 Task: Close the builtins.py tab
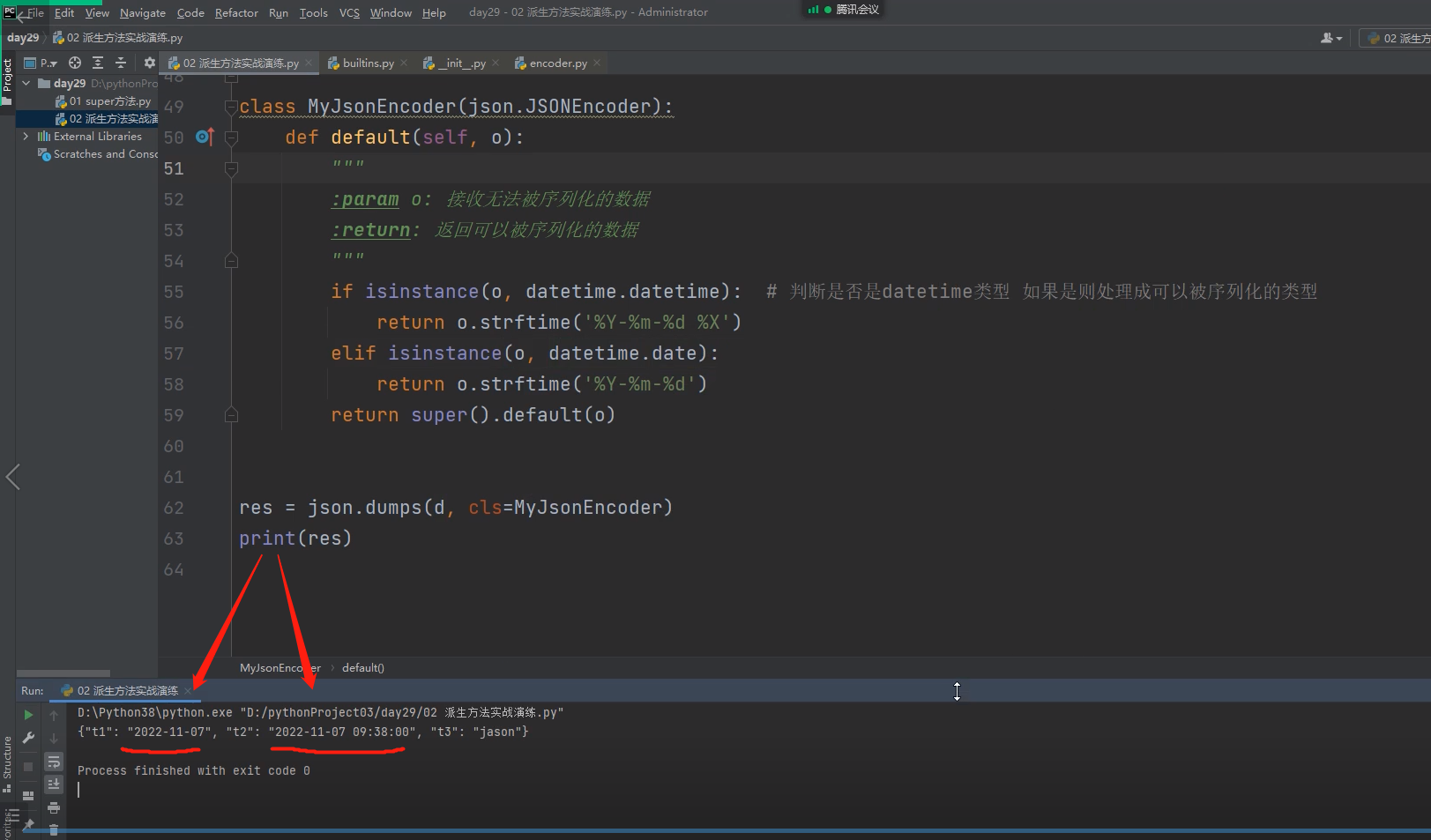click(404, 63)
